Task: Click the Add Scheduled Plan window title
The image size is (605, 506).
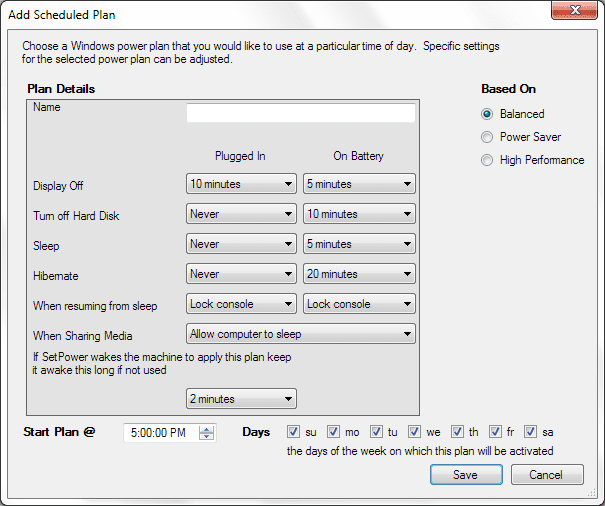Action: pos(62,15)
